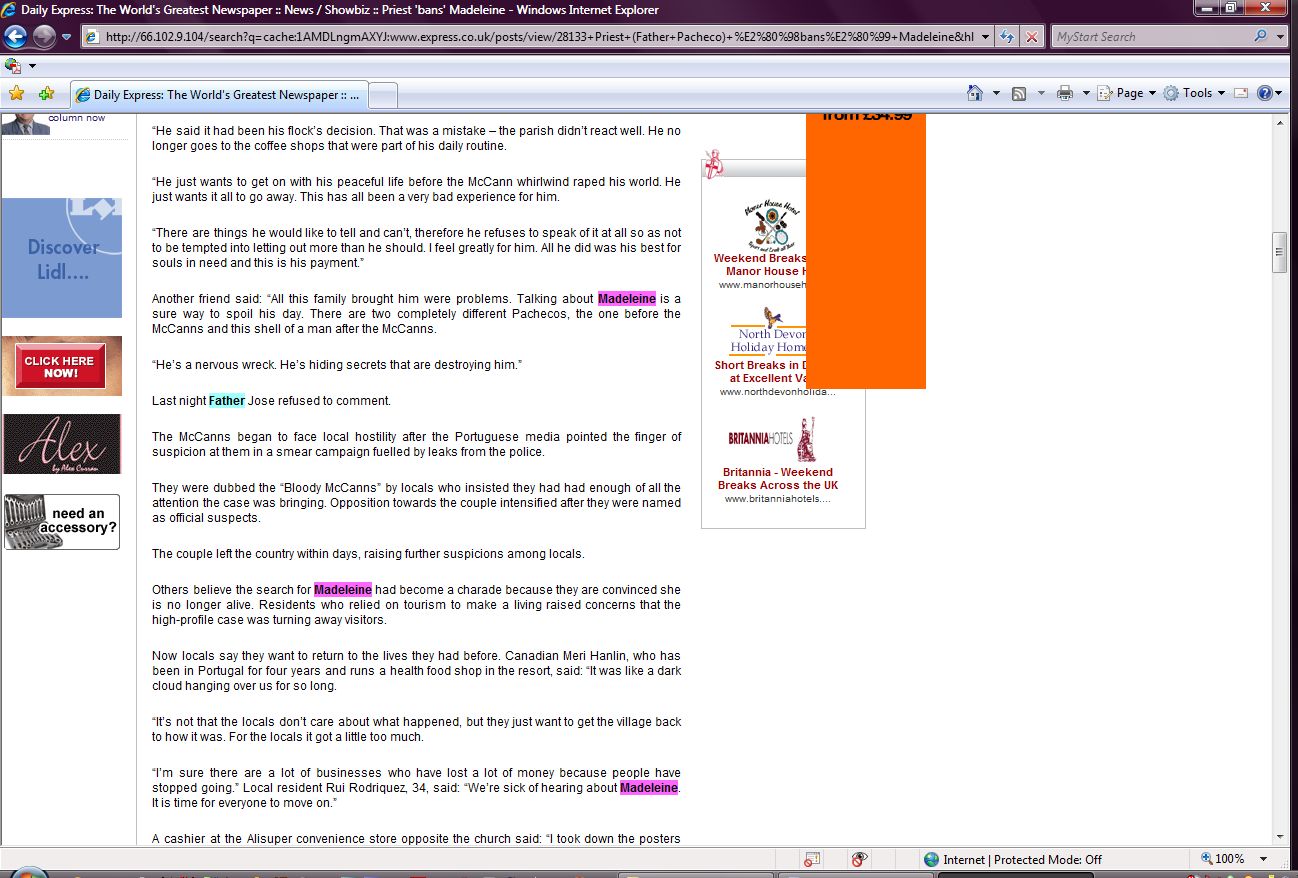This screenshot has height=878, width=1298.
Task: Click the magnifier search icon
Action: (x=1260, y=37)
